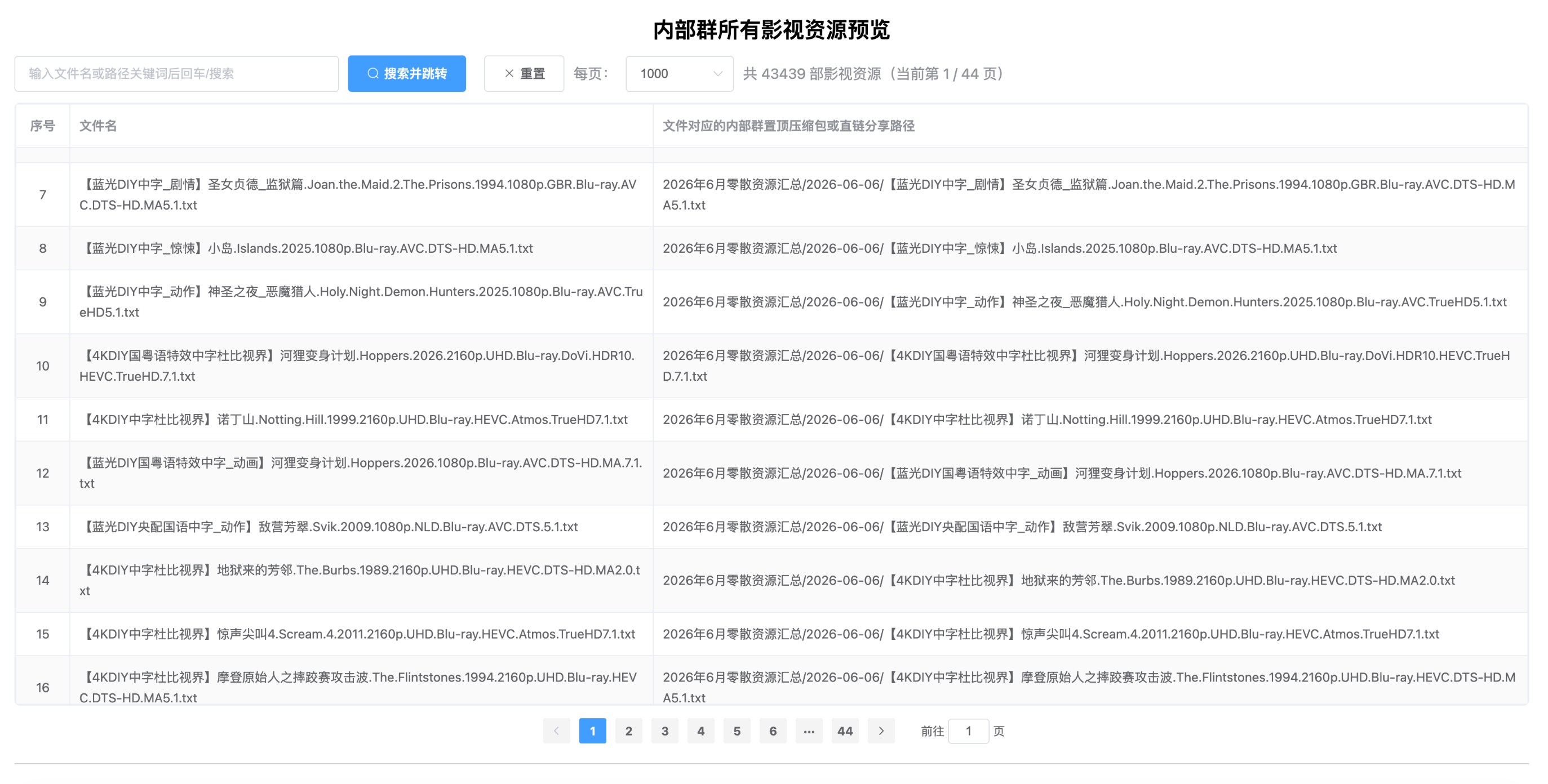The width and height of the screenshot is (1548, 784).
Task: Click the reset button with X icon
Action: (x=524, y=73)
